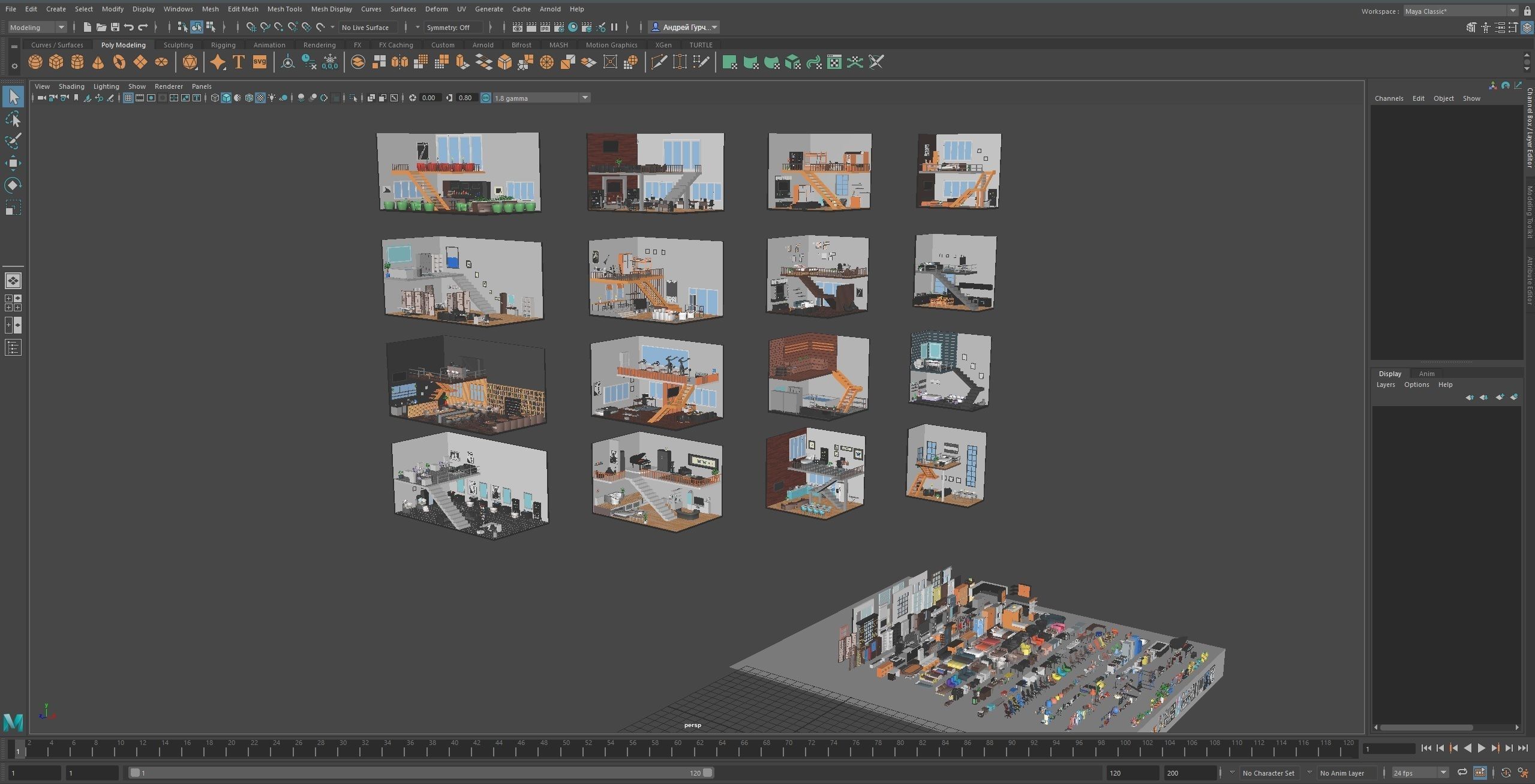
Task: Select the Paint Selection tool
Action: pos(13,142)
